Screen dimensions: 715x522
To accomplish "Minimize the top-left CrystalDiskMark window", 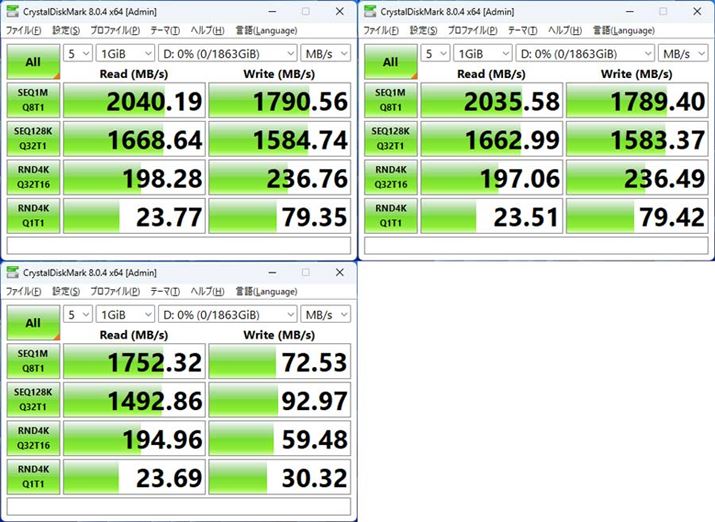I will pos(272,12).
